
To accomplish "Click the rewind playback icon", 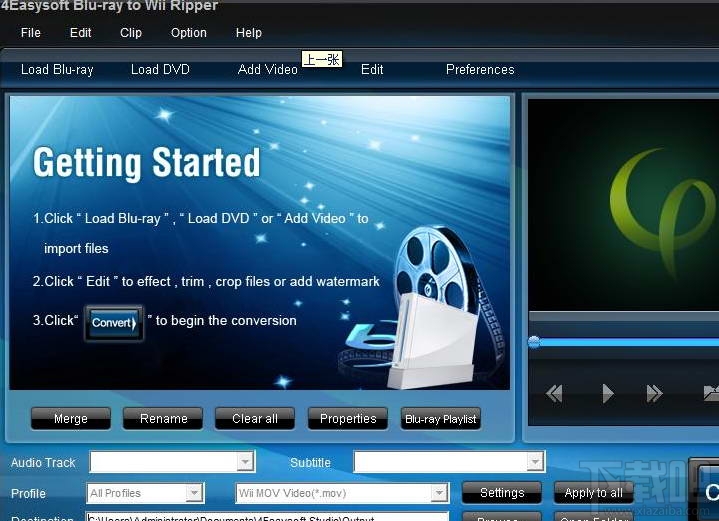I will point(554,393).
